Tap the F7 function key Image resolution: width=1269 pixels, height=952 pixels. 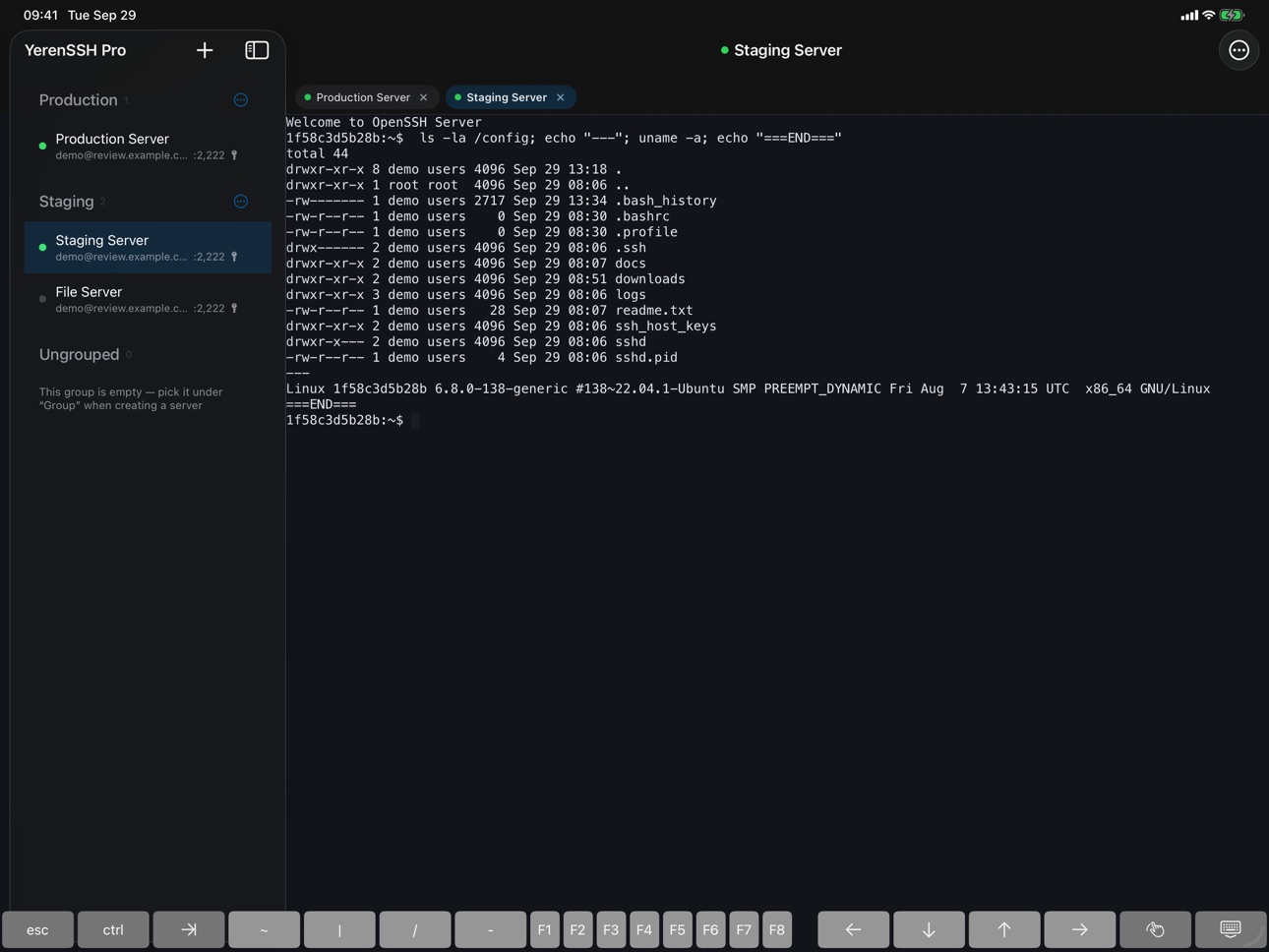click(744, 929)
